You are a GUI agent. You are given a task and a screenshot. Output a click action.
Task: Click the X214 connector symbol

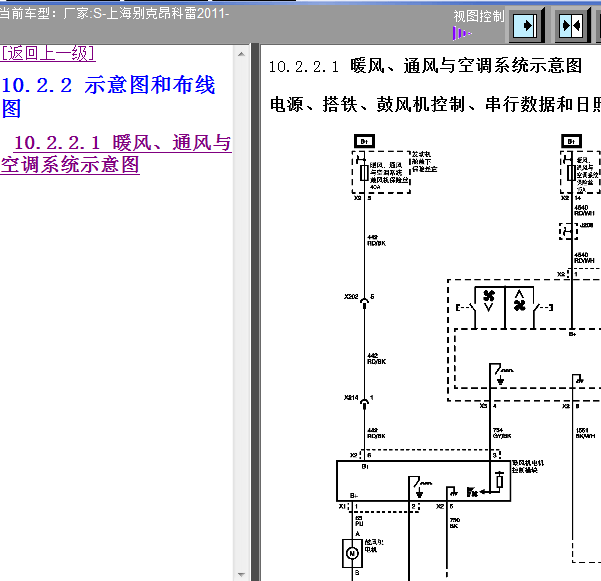coord(364,402)
